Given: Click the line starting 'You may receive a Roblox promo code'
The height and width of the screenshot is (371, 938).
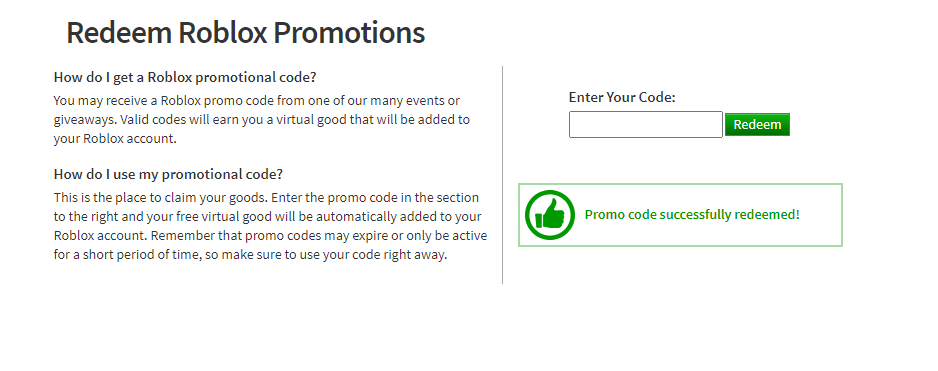Looking at the screenshot, I should click(257, 100).
